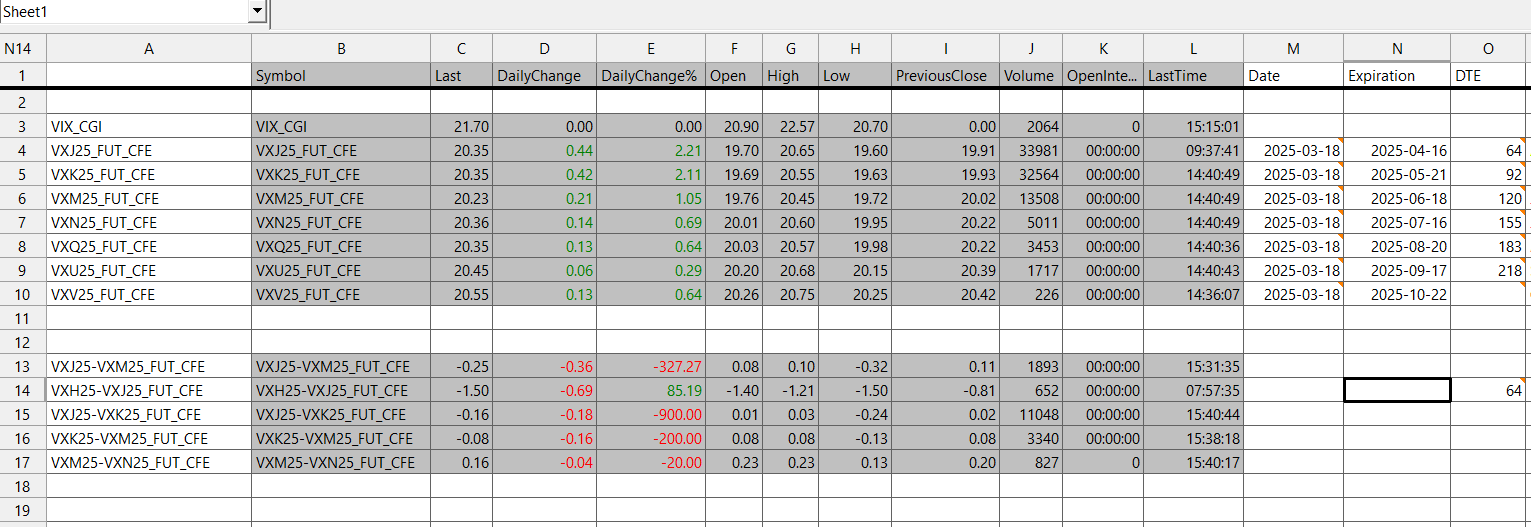Click the Sheet1 name box field
Image resolution: width=1531 pixels, height=527 pixels.
point(124,11)
